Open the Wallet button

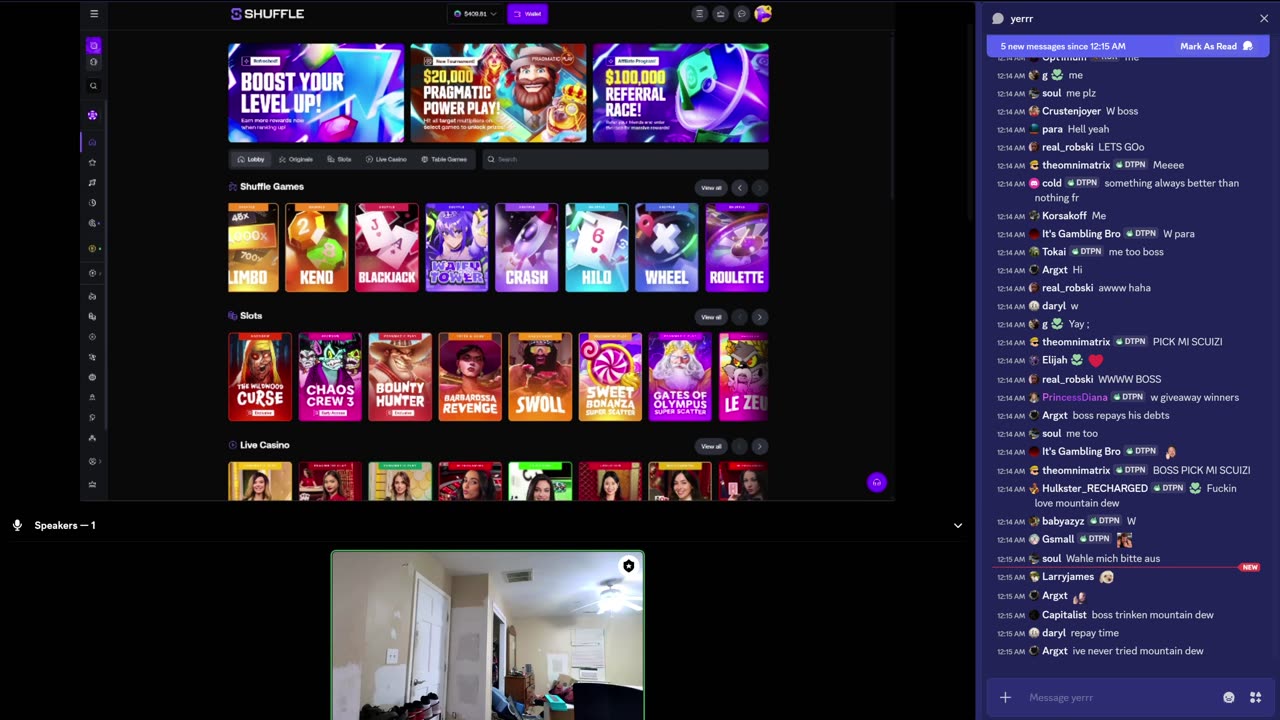click(528, 14)
